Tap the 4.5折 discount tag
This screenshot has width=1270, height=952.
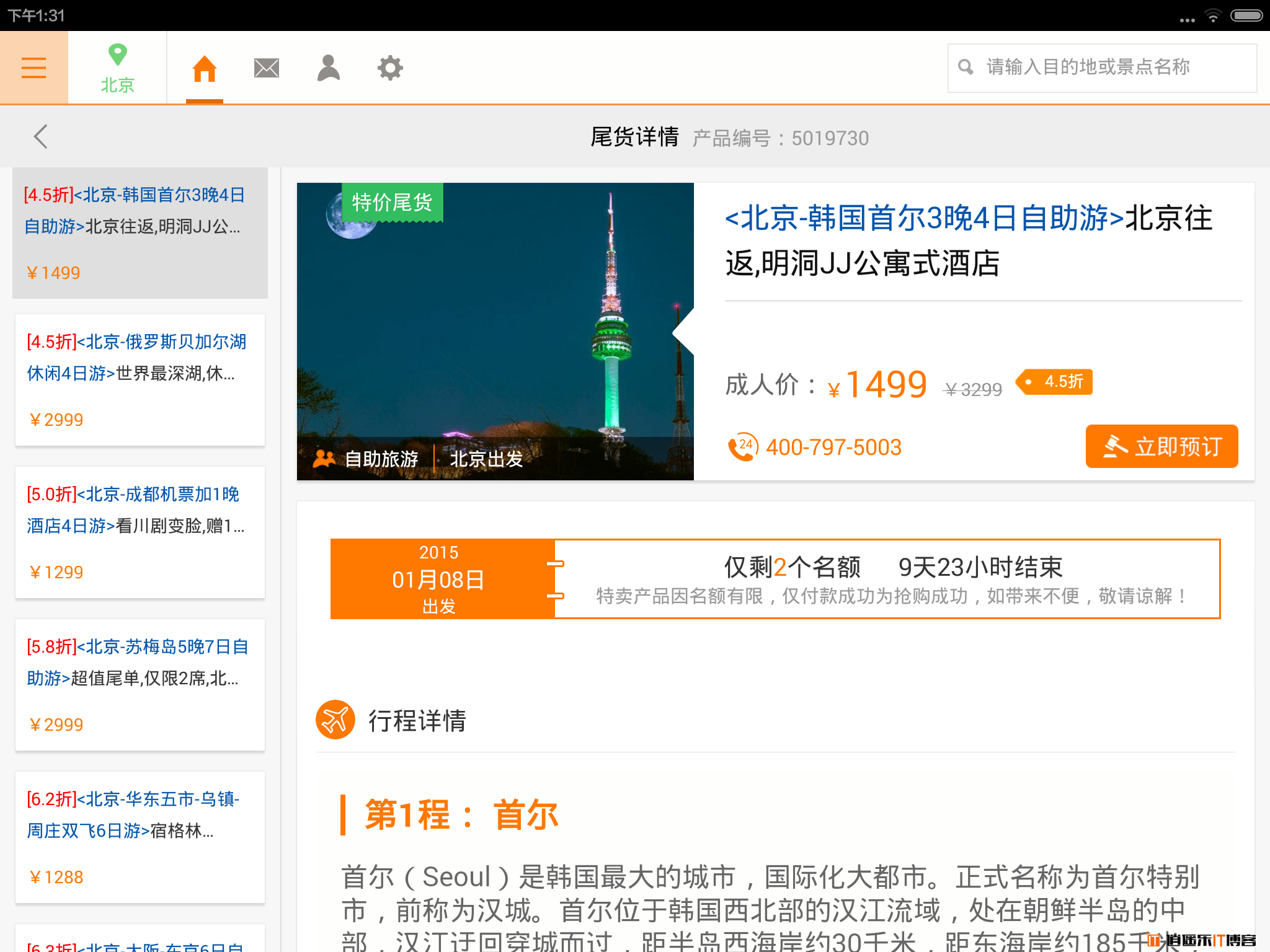tap(1055, 382)
